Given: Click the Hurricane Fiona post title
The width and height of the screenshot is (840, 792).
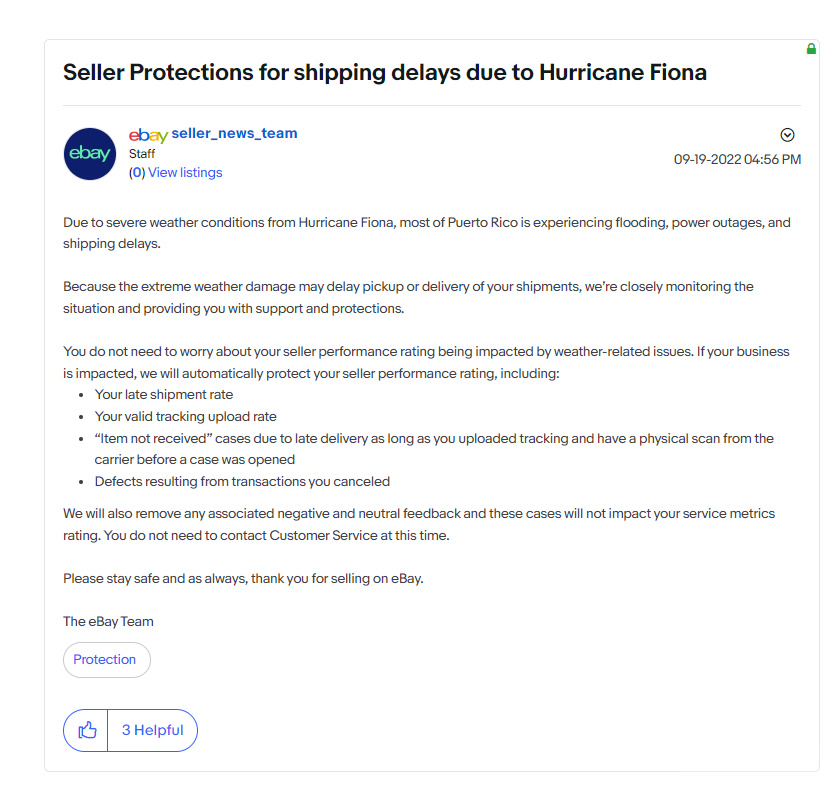Looking at the screenshot, I should (x=385, y=72).
